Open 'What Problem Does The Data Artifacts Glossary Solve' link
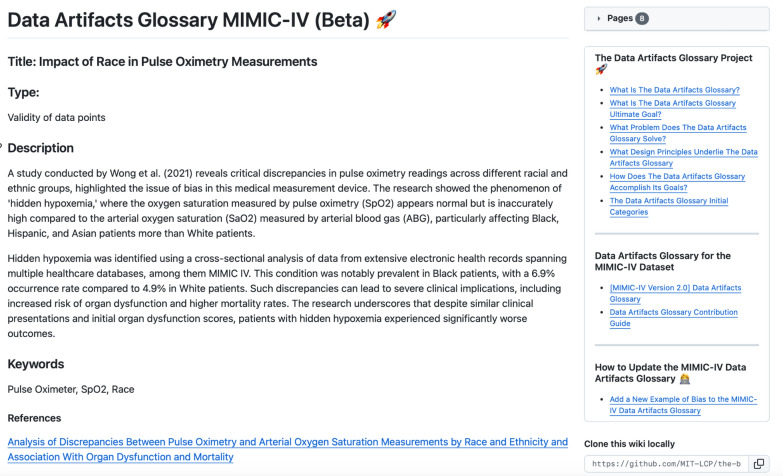This screenshot has width=783, height=476. [x=677, y=133]
